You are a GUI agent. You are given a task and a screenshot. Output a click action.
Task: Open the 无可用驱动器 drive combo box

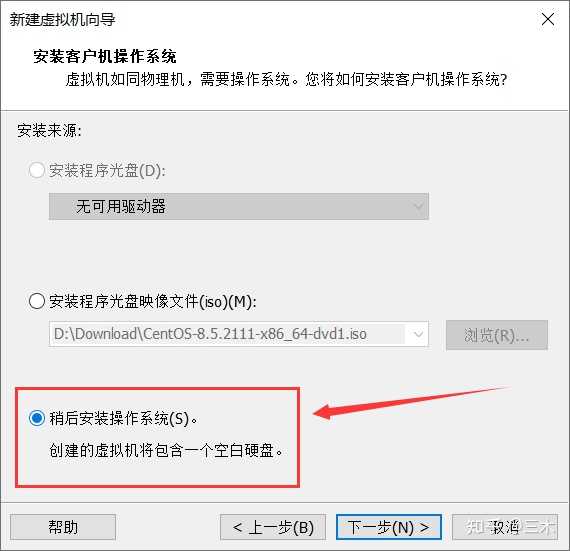coord(239,206)
